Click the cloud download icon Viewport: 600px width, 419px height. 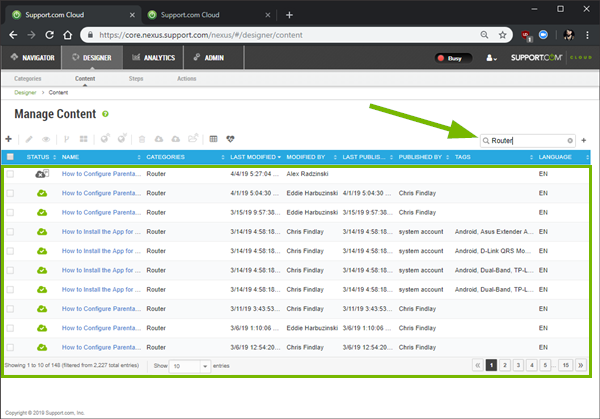coord(159,139)
